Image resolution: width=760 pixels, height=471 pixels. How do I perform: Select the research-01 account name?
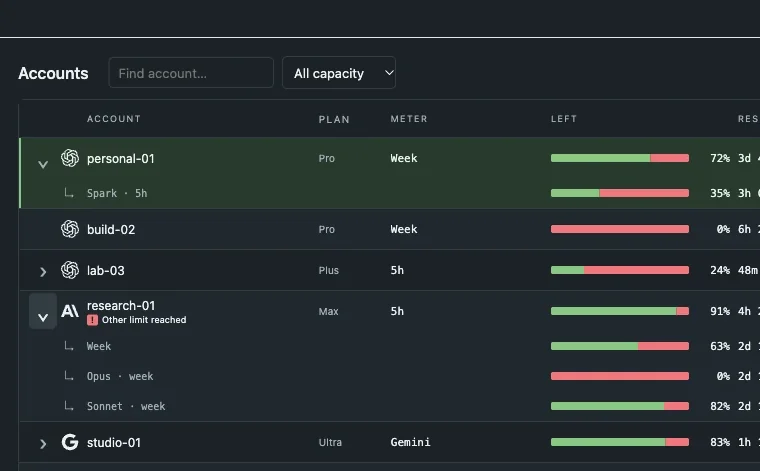(x=121, y=306)
